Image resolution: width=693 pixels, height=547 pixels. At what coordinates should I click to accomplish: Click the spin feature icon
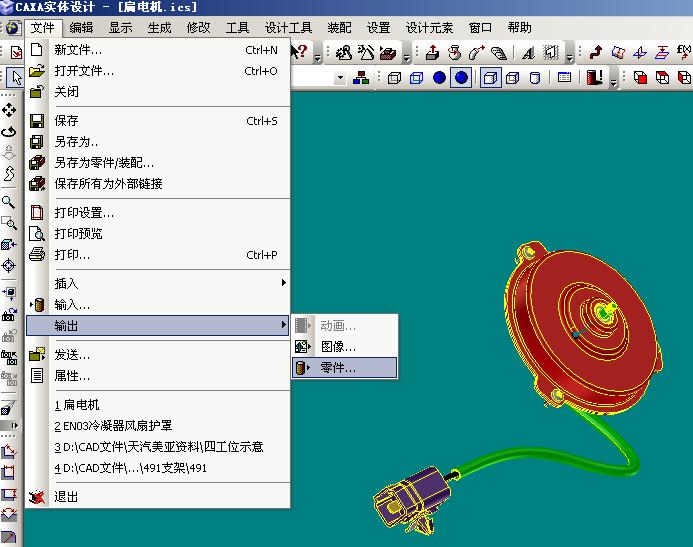click(454, 53)
